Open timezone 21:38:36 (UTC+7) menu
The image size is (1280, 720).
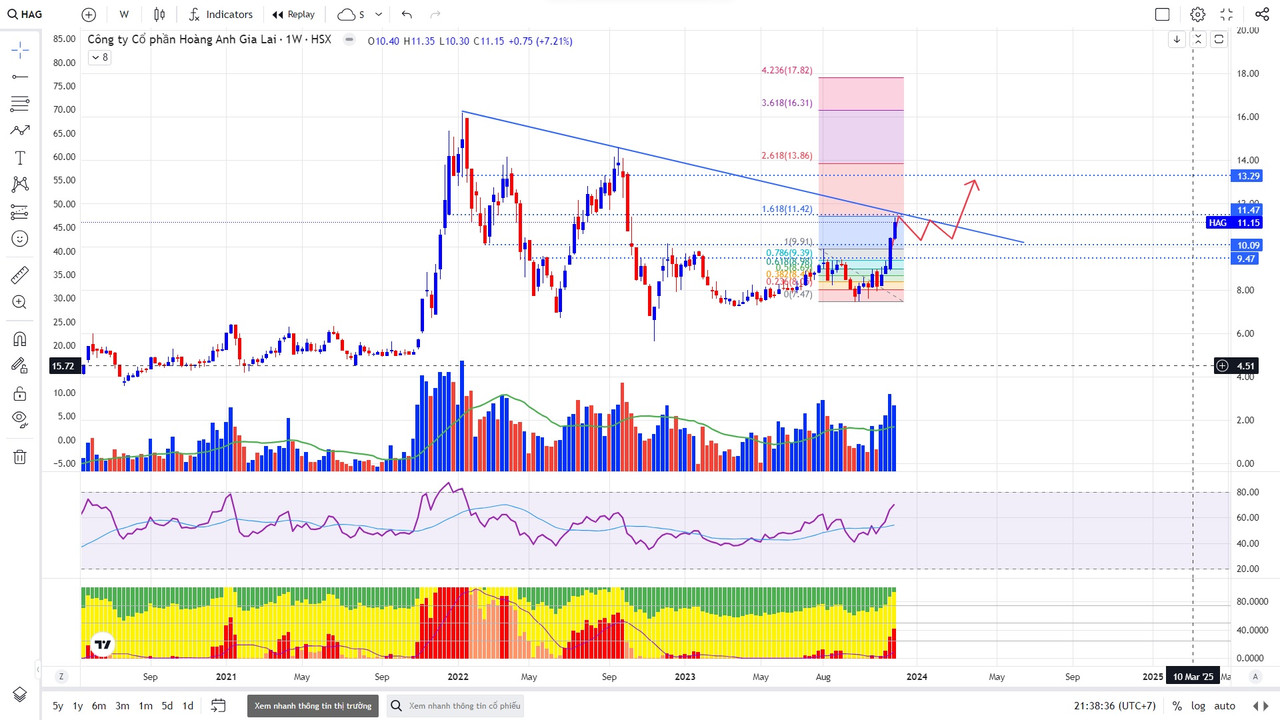pyautogui.click(x=1115, y=706)
